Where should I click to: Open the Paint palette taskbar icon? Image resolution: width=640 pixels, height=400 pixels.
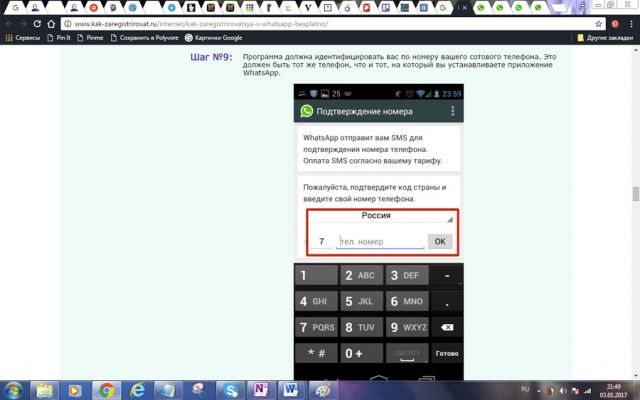coord(322,391)
